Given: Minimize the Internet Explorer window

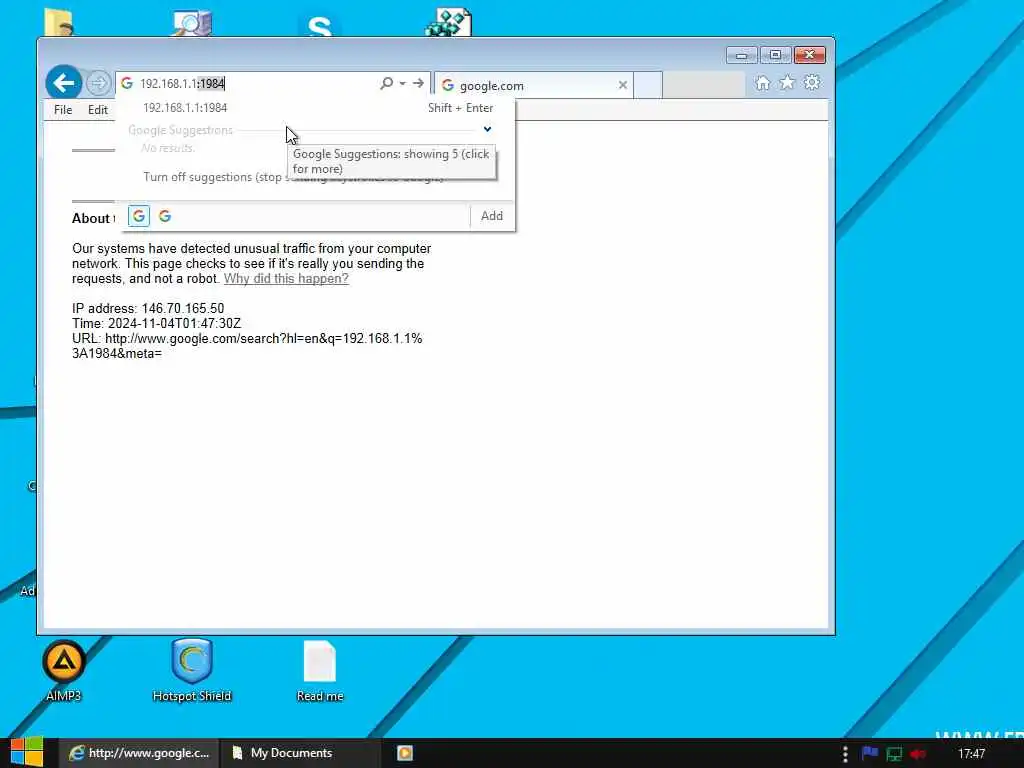Looking at the screenshot, I should [x=741, y=56].
